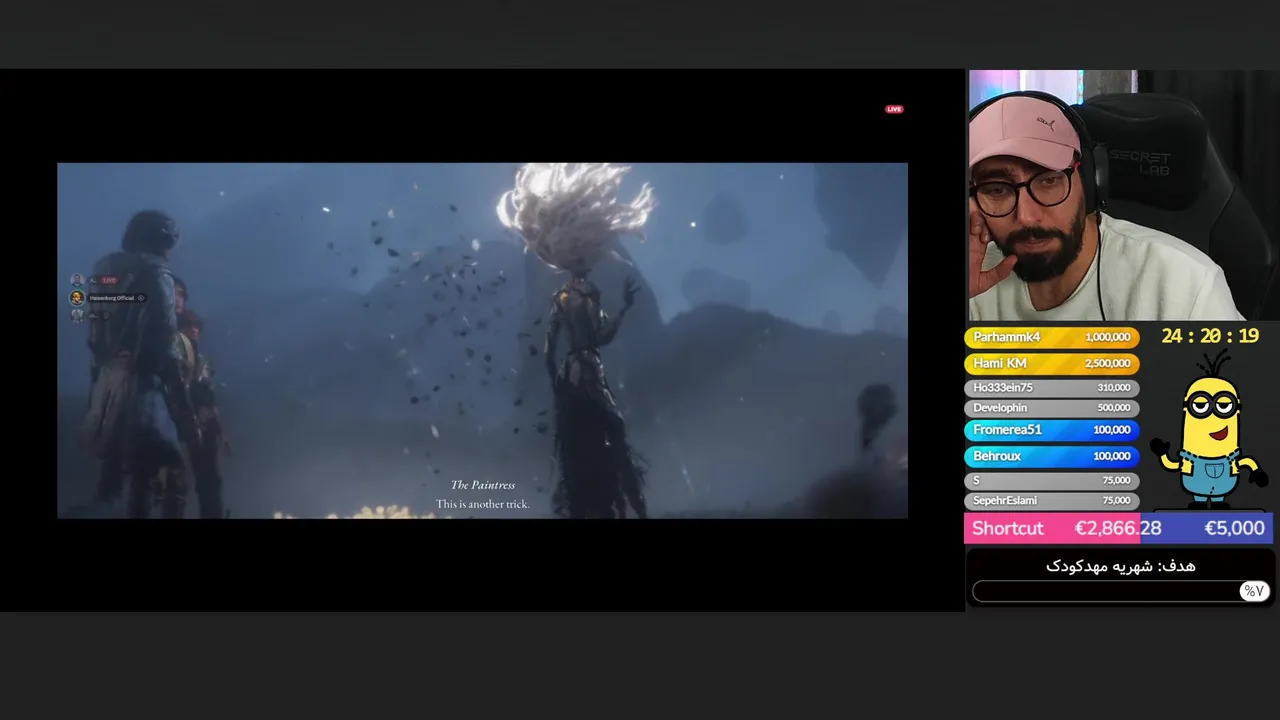Select the Behroux donor row
The width and height of the screenshot is (1280, 720).
[x=1051, y=456]
